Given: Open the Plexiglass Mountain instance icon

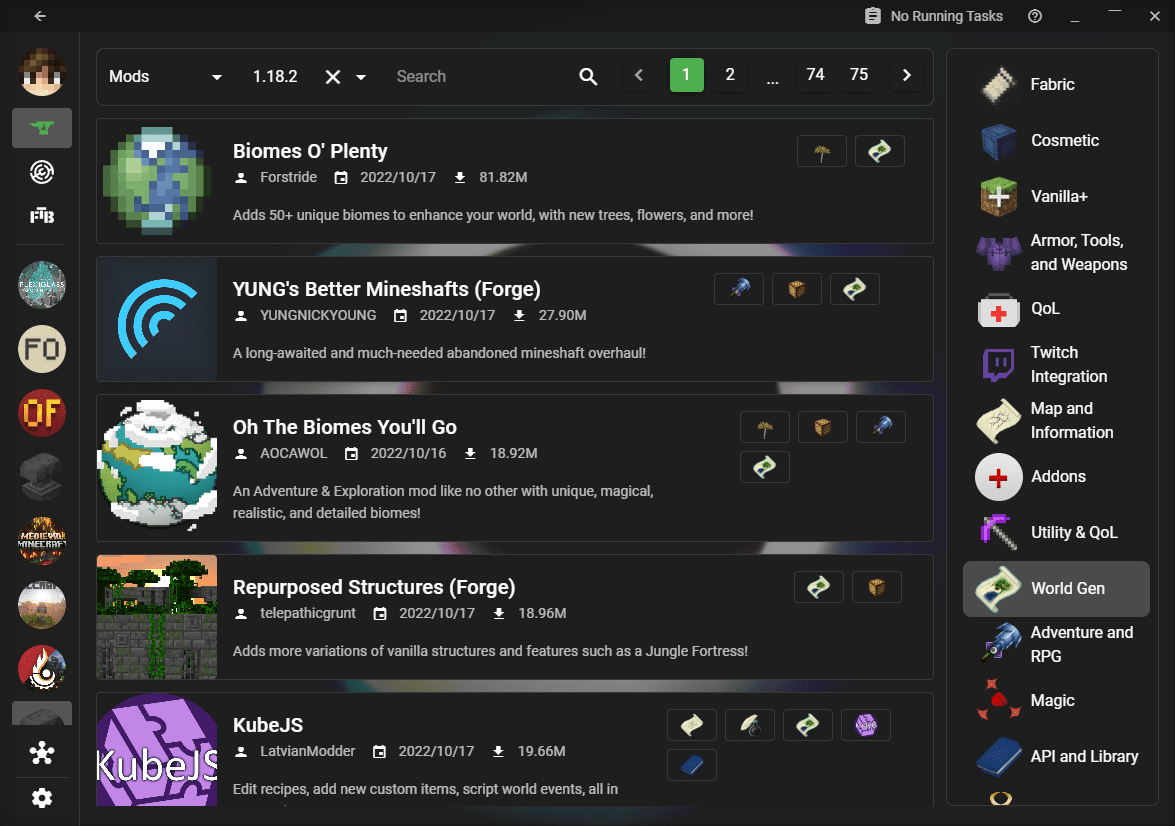Looking at the screenshot, I should (x=42, y=285).
